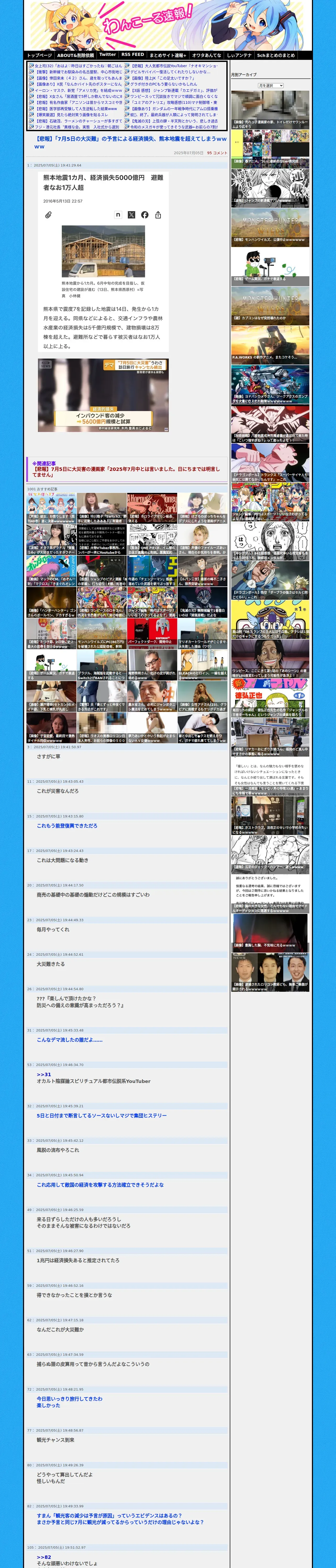Open headline link 大人気都市伝説YouTuber「ナオキマンショー」
Image resolution: width=336 pixels, height=1568 pixels.
click(x=174, y=66)
